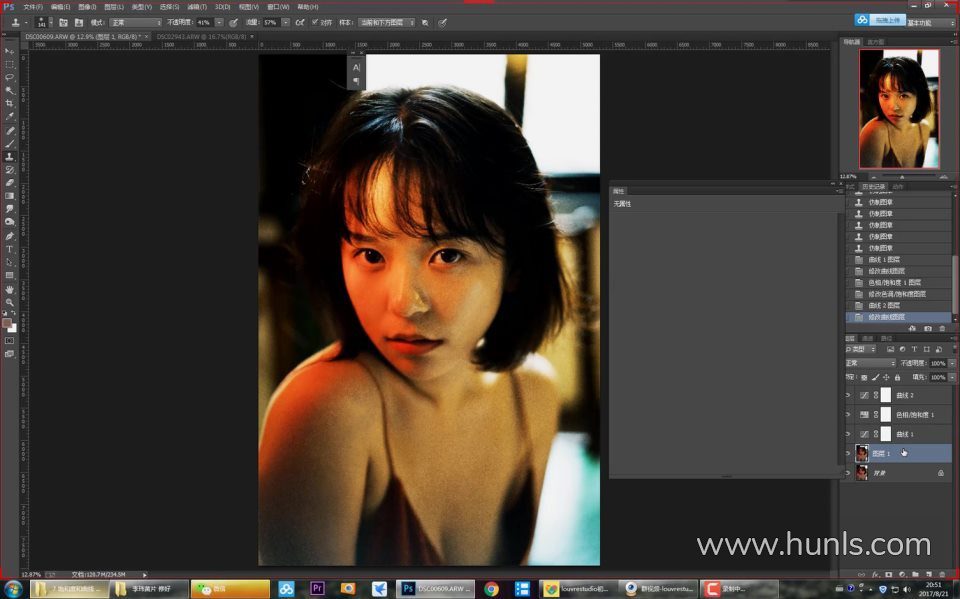The height and width of the screenshot is (599, 960).
Task: Open the 3D(D) menu
Action: 222,7
